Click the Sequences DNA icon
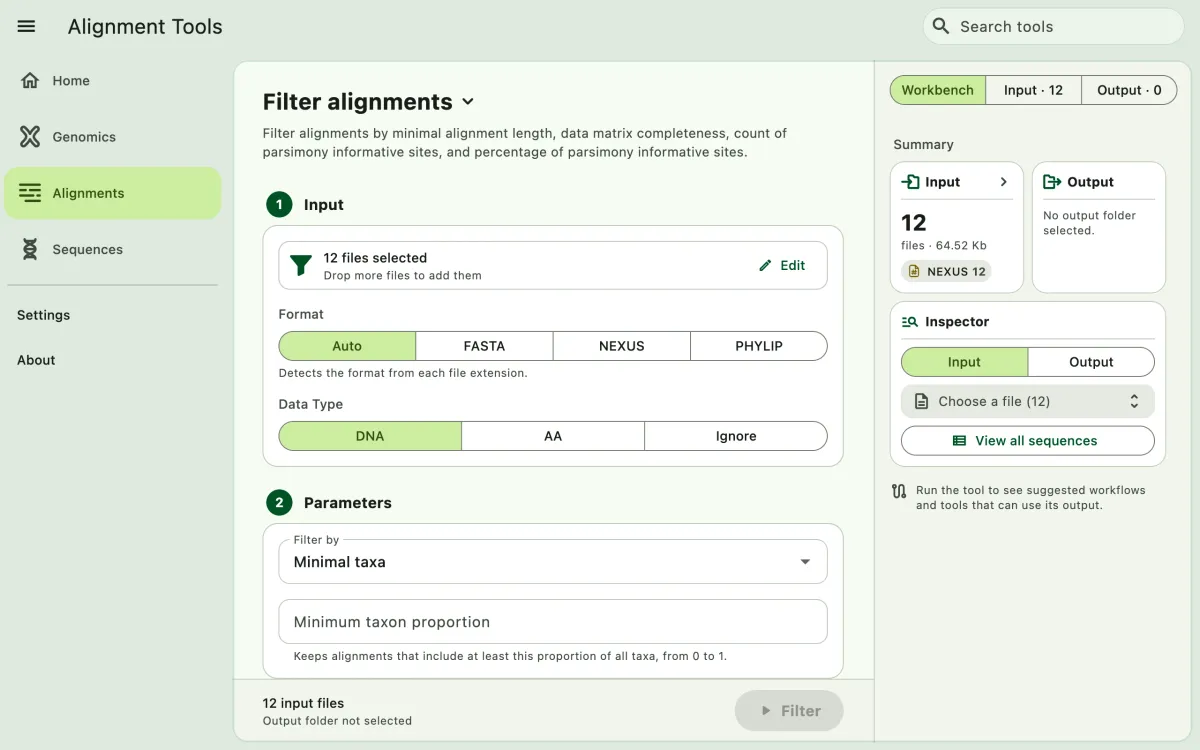The width and height of the screenshot is (1200, 750). point(30,249)
